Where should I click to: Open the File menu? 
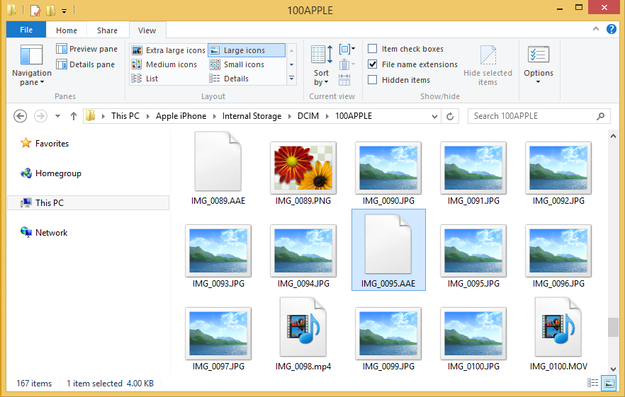click(26, 30)
